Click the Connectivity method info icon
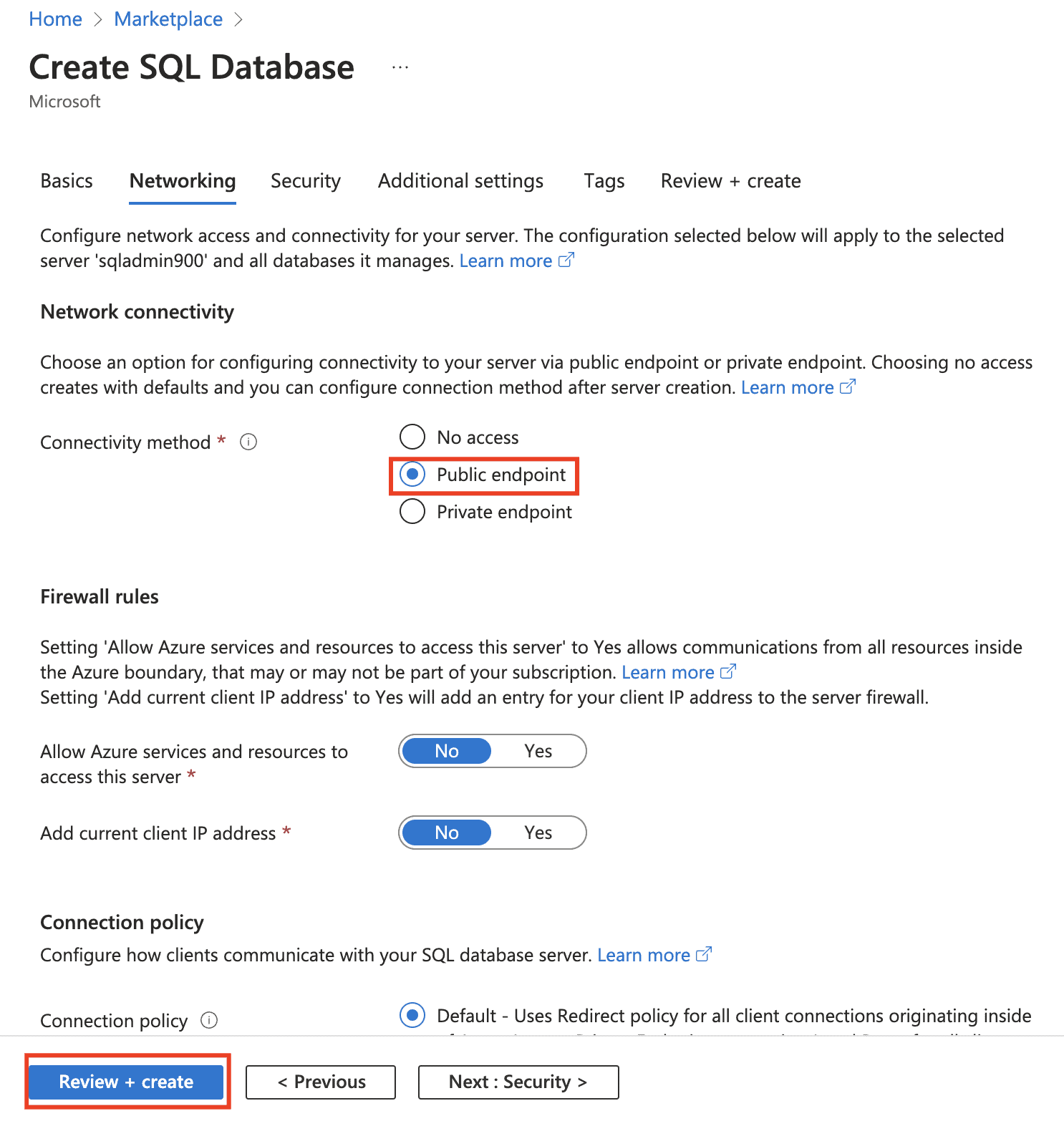The height and width of the screenshot is (1121, 1064). (248, 442)
